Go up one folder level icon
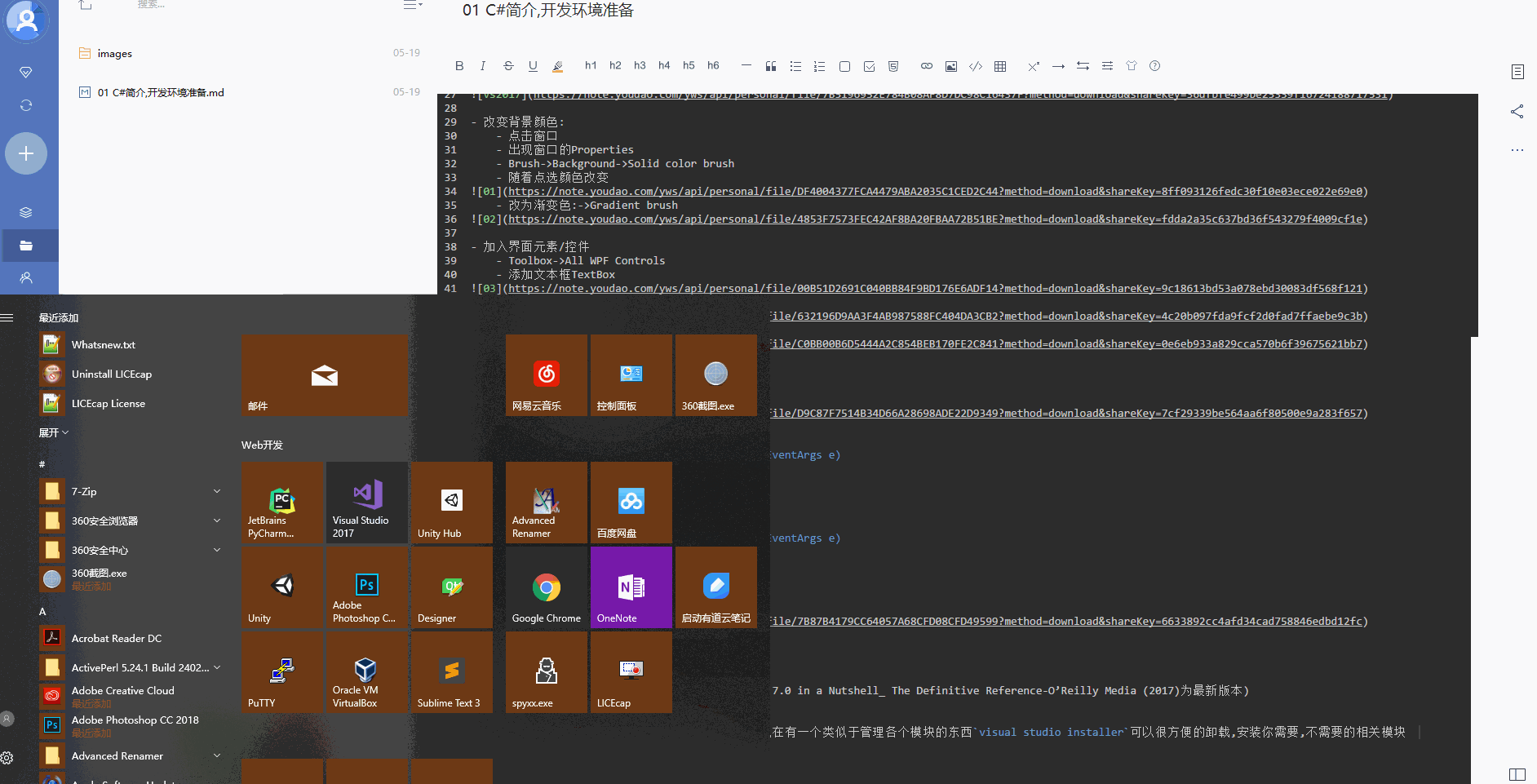This screenshot has width=1537, height=784. pos(86,5)
